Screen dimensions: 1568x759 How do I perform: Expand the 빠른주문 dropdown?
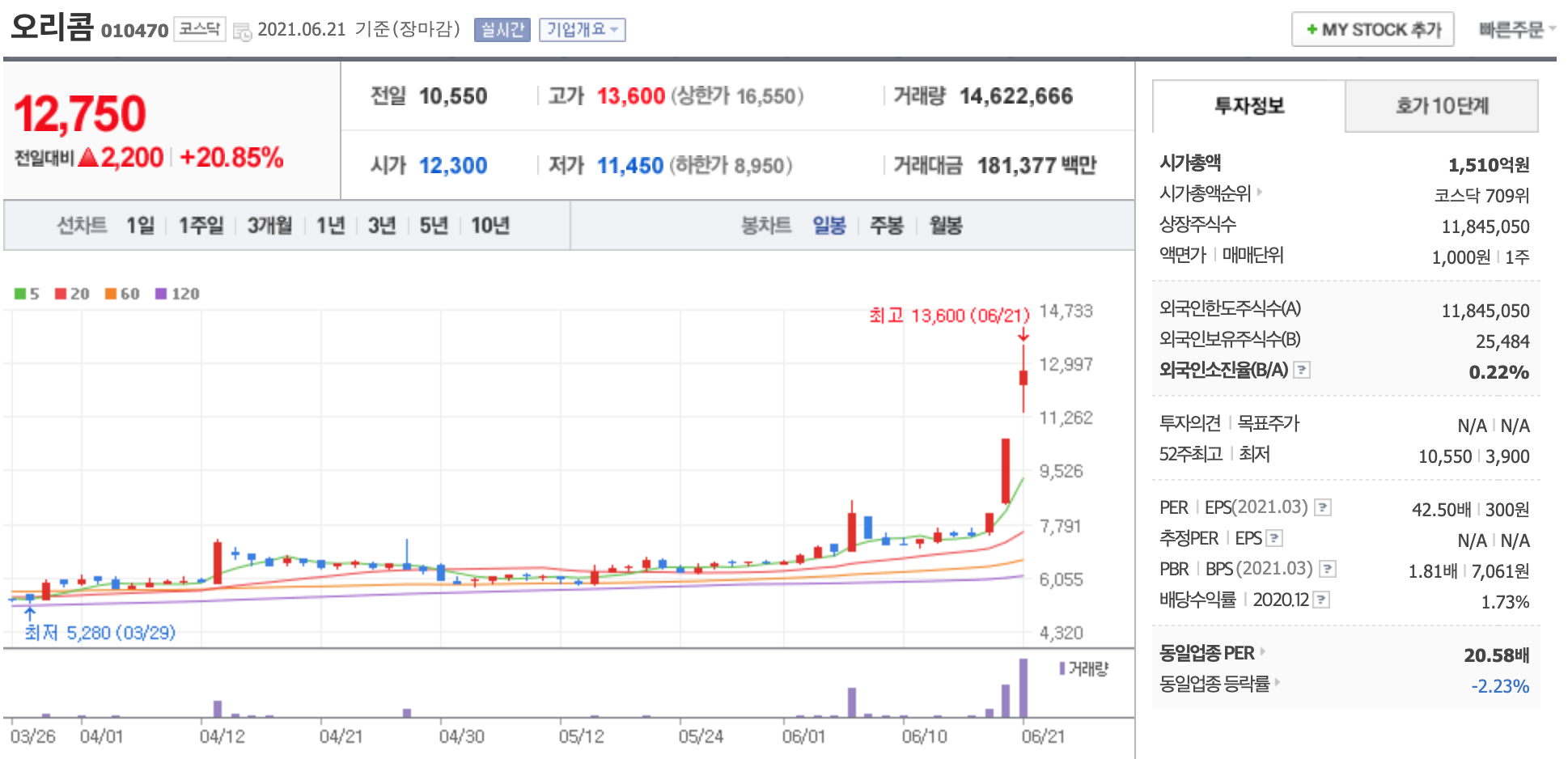(x=1517, y=30)
